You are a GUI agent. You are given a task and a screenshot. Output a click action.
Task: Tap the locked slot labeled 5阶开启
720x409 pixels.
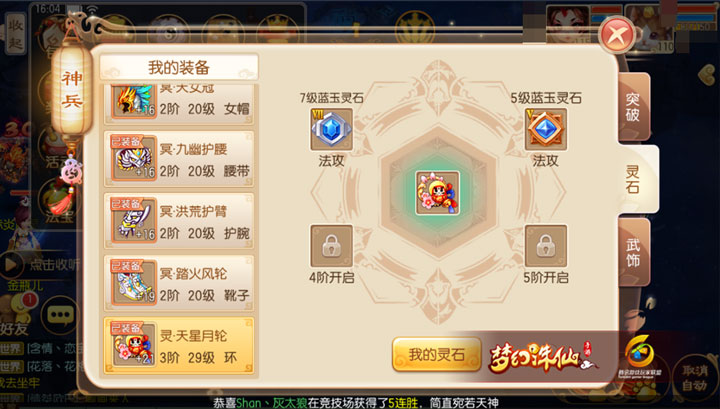click(x=546, y=246)
